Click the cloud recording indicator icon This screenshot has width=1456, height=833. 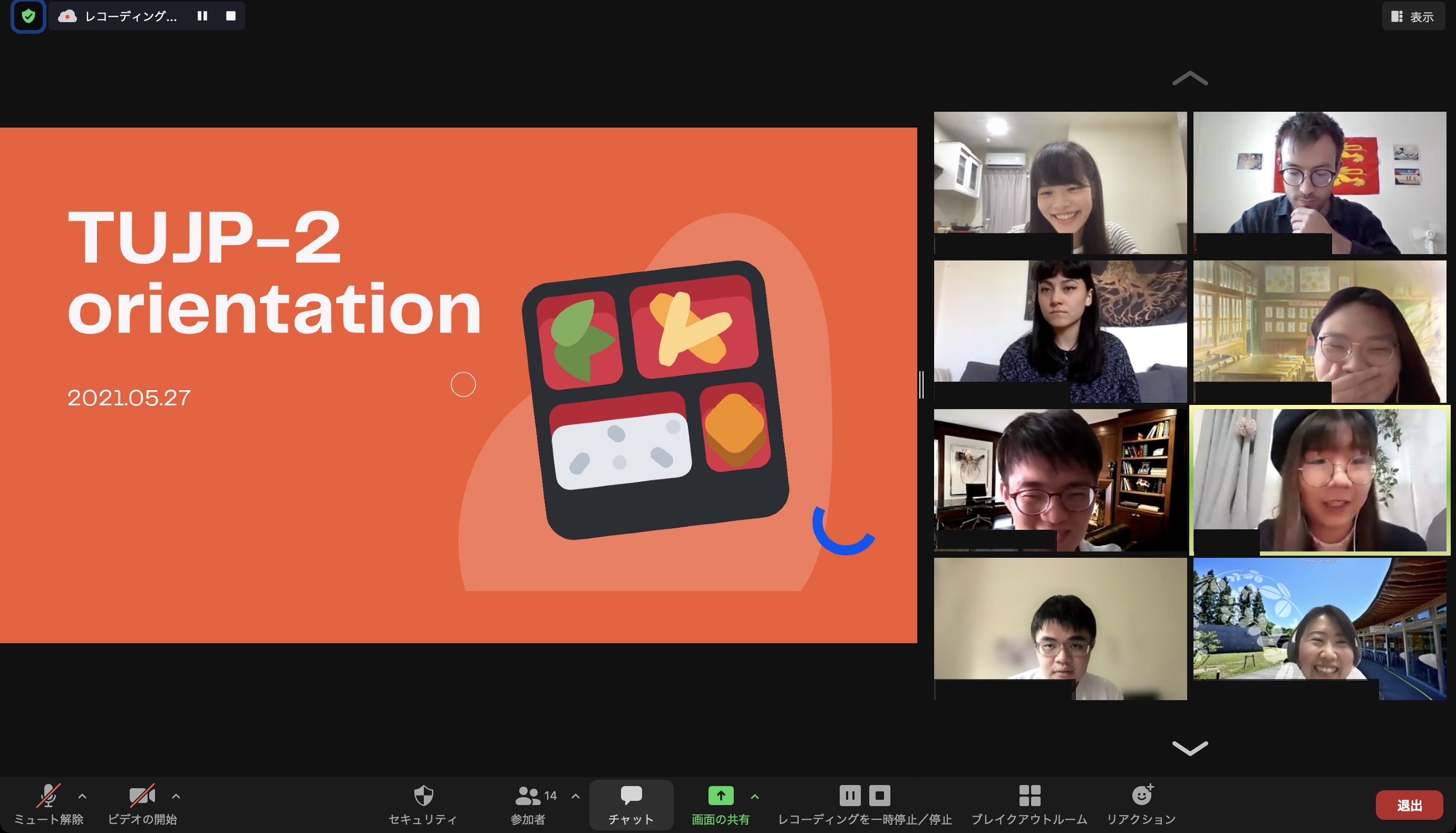point(67,16)
